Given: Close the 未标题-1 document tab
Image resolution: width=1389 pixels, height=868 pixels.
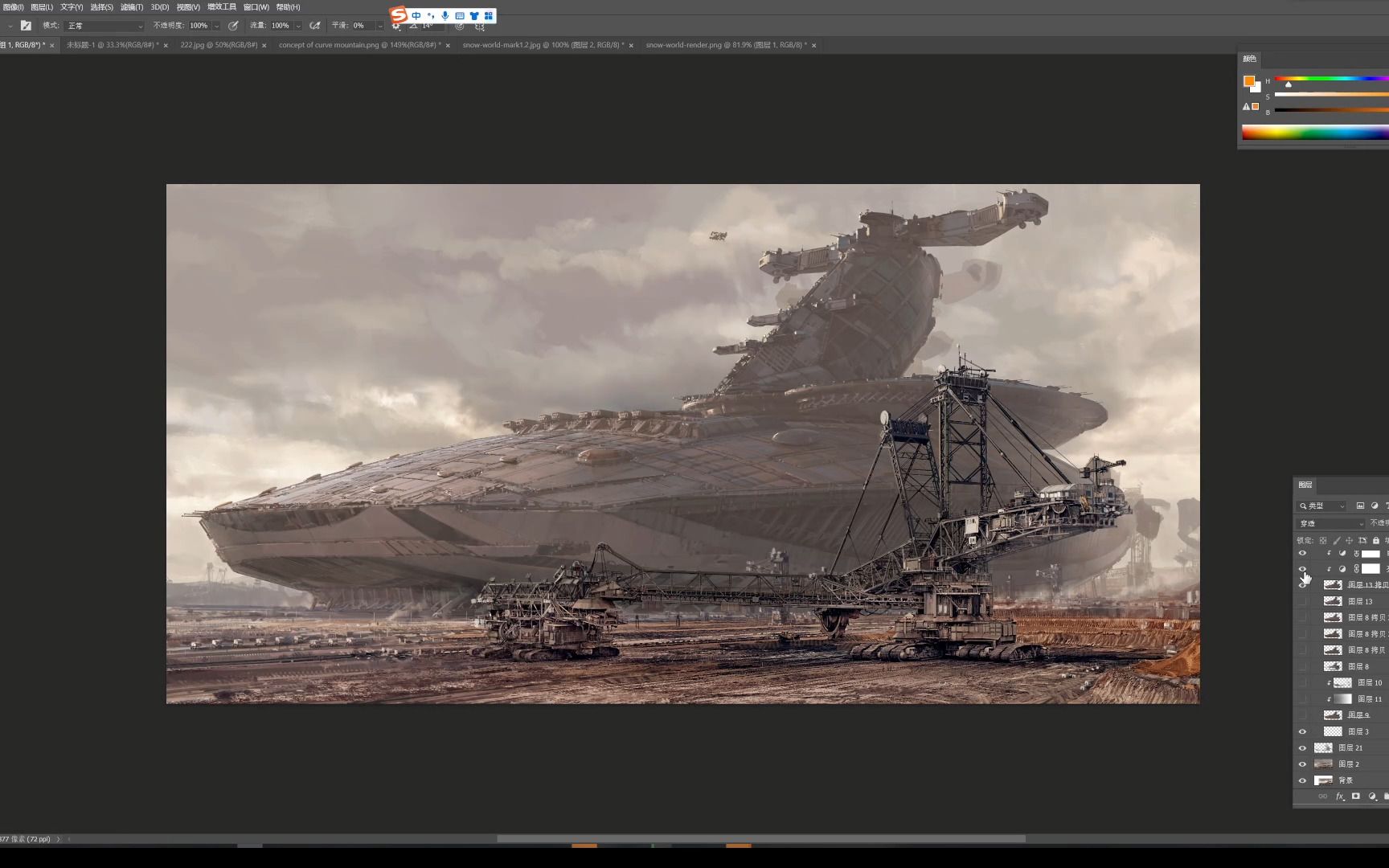Looking at the screenshot, I should [x=166, y=46].
